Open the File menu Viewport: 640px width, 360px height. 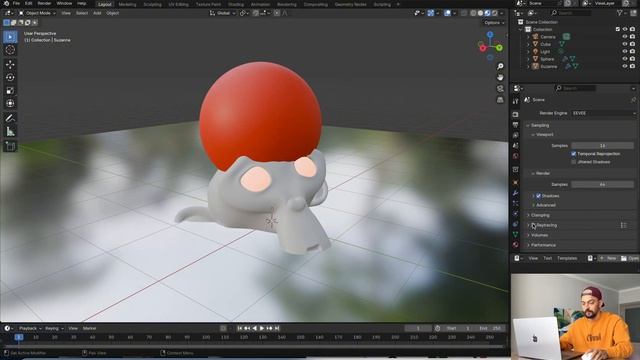(16, 4)
